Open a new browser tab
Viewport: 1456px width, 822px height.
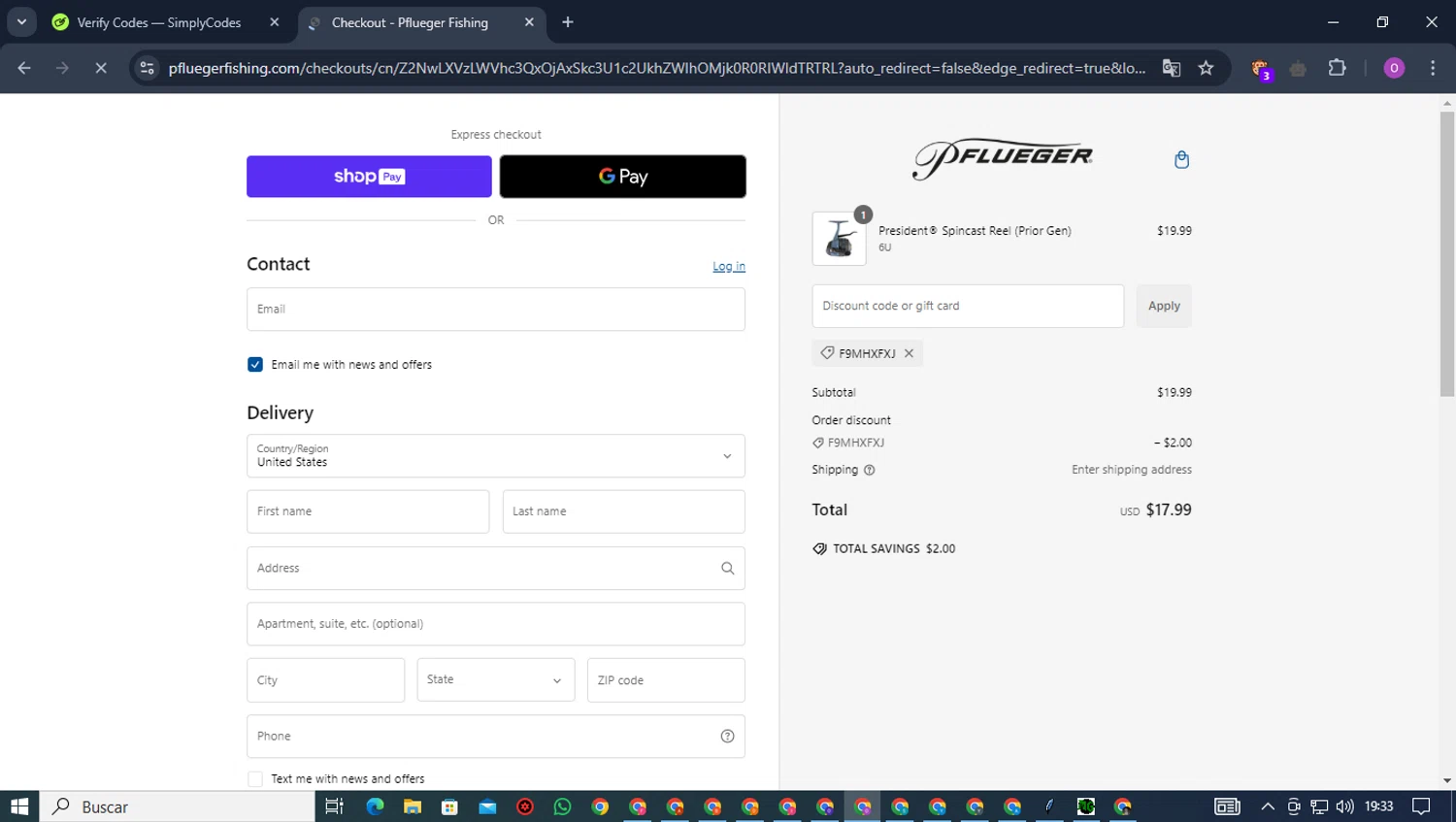pos(568,22)
